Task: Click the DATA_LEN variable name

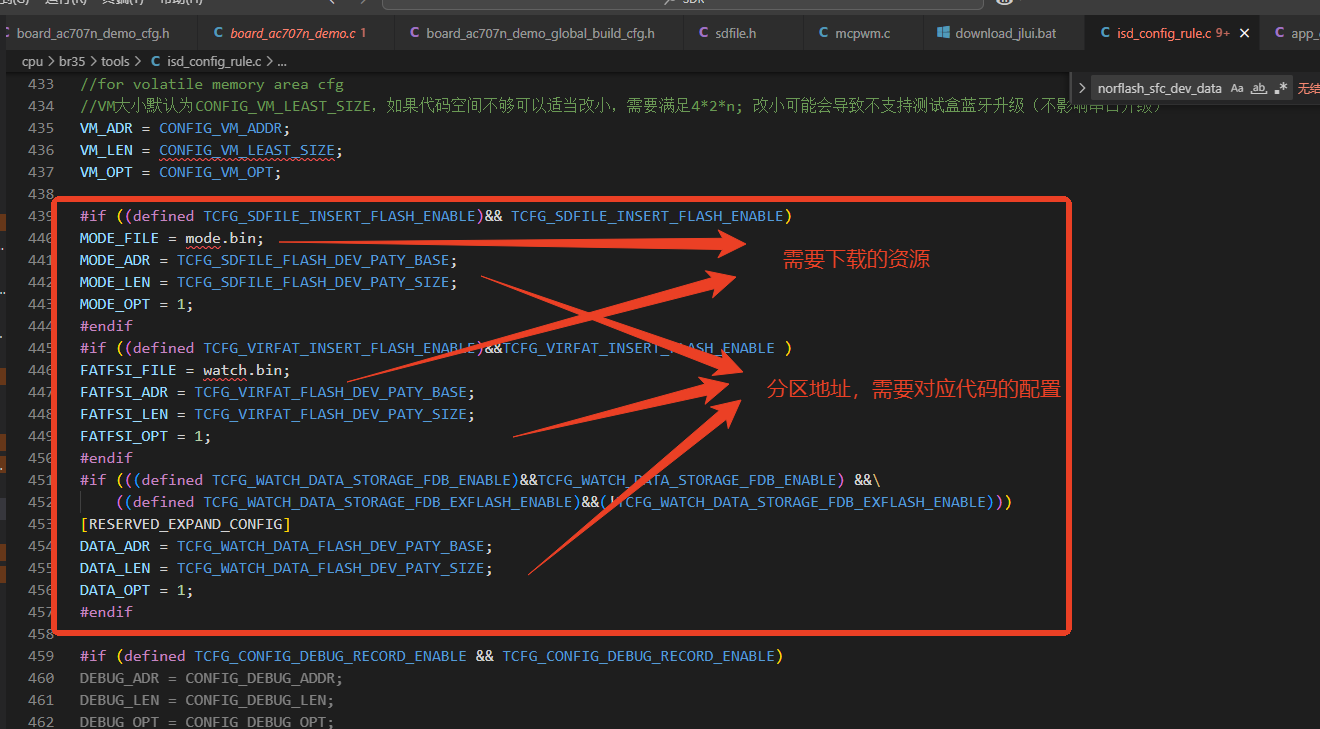Action: [115, 568]
